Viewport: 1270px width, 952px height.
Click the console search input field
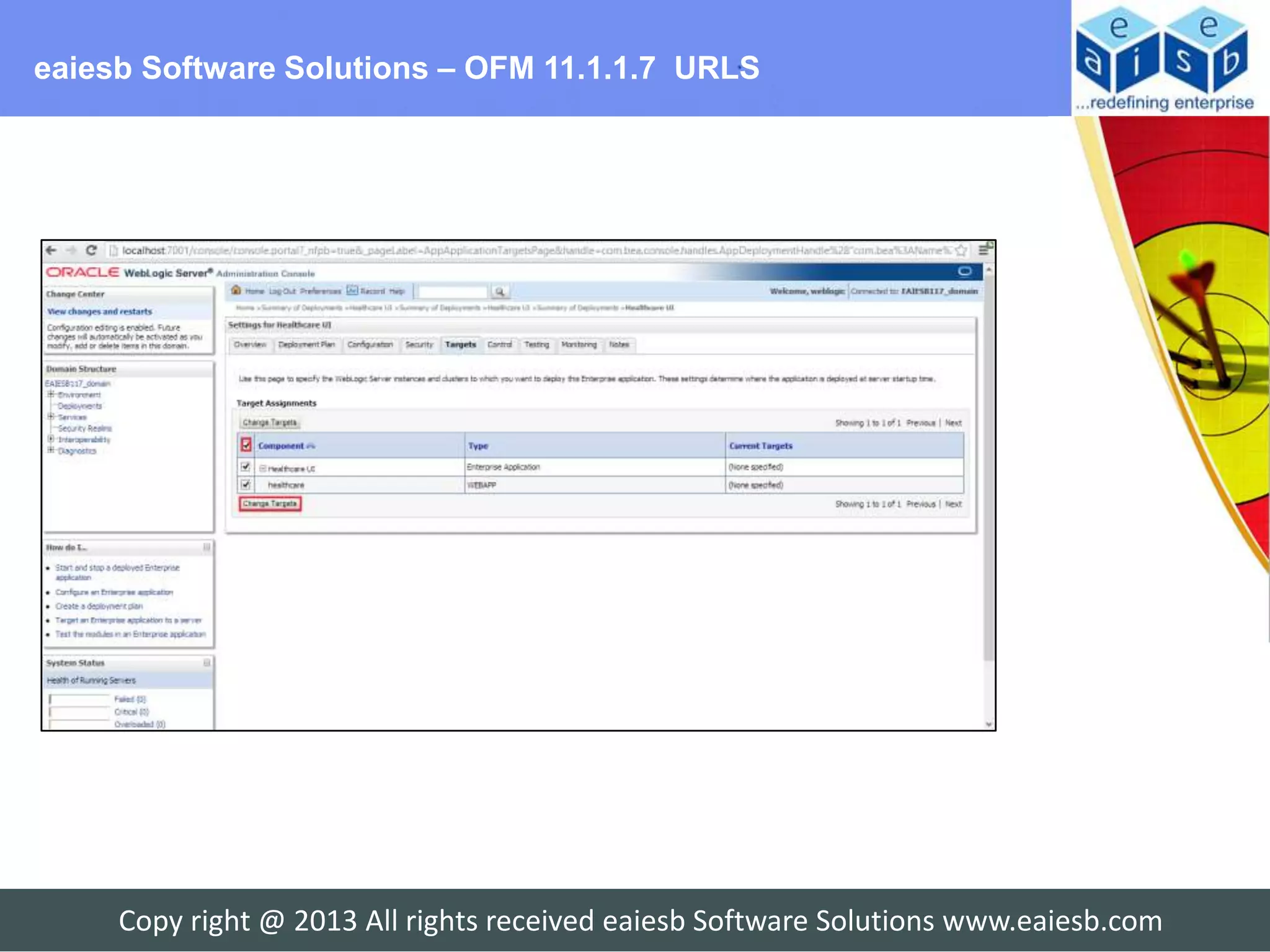coord(451,292)
